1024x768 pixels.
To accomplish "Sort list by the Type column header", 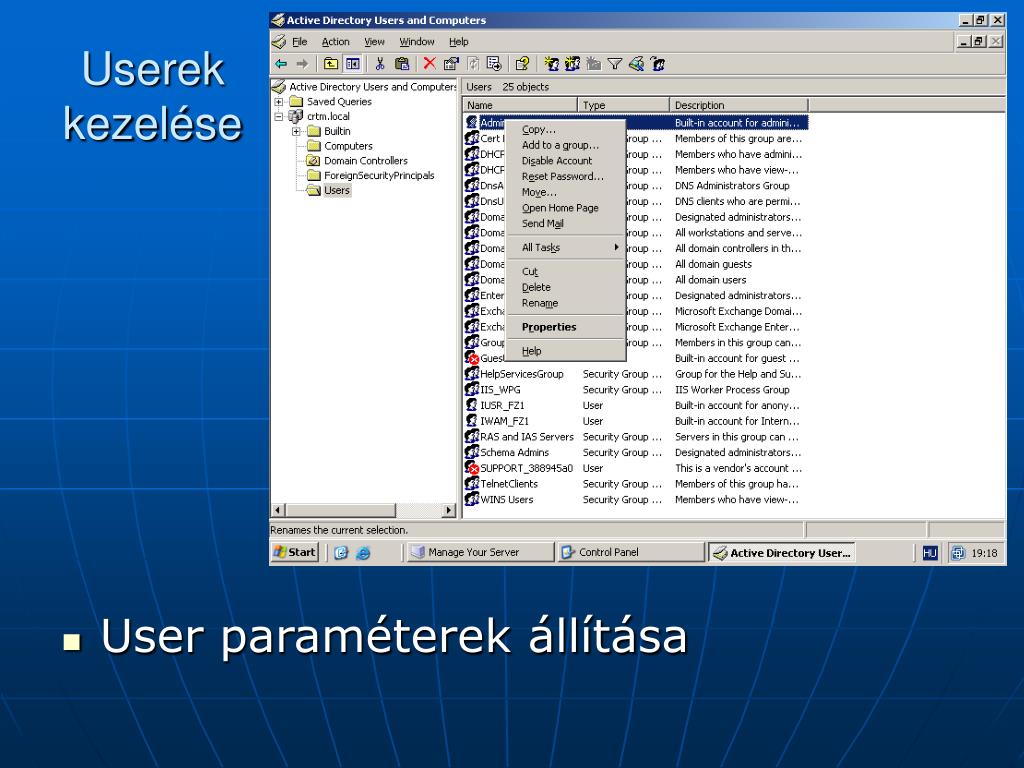I will click(624, 105).
